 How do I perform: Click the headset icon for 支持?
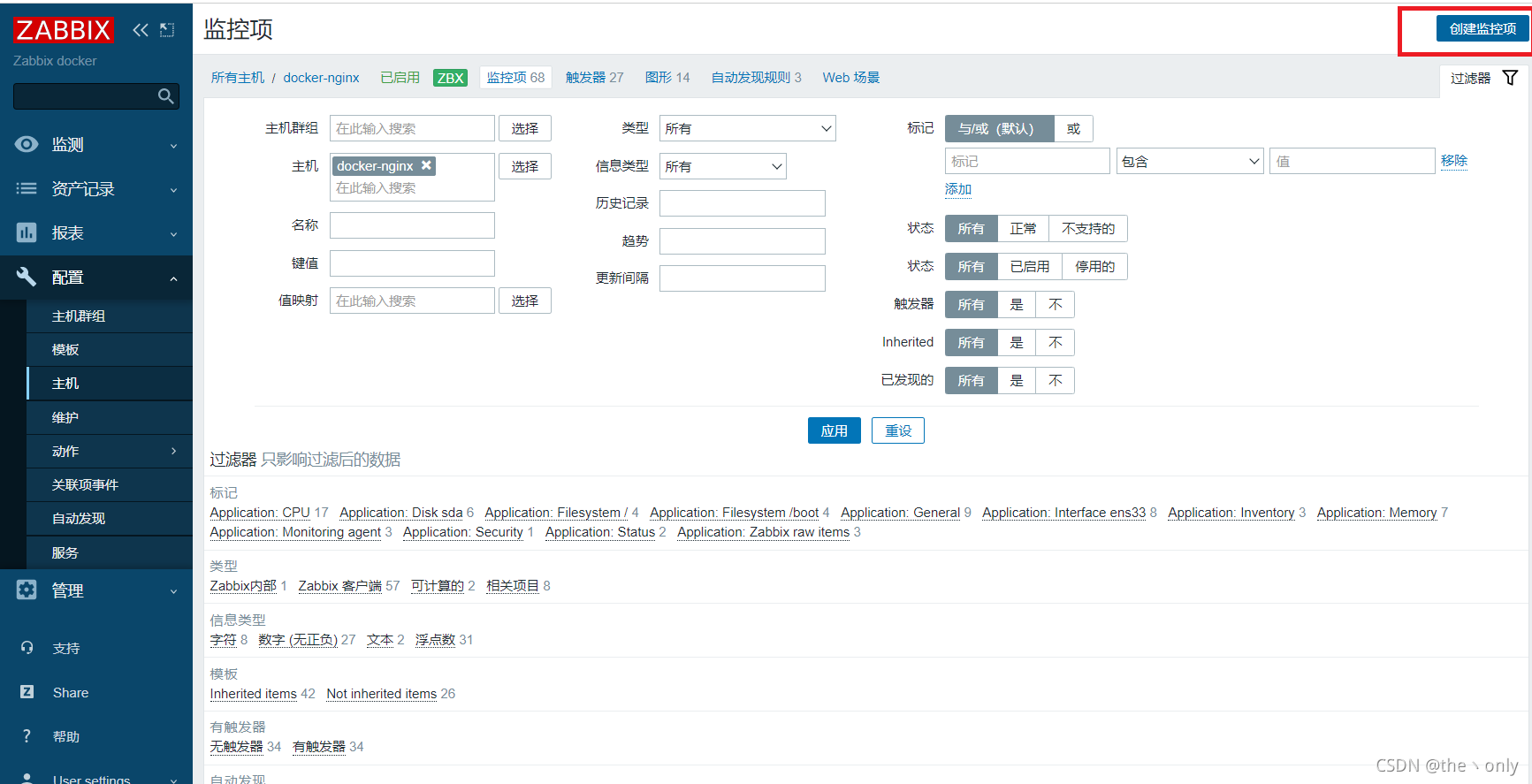(27, 648)
